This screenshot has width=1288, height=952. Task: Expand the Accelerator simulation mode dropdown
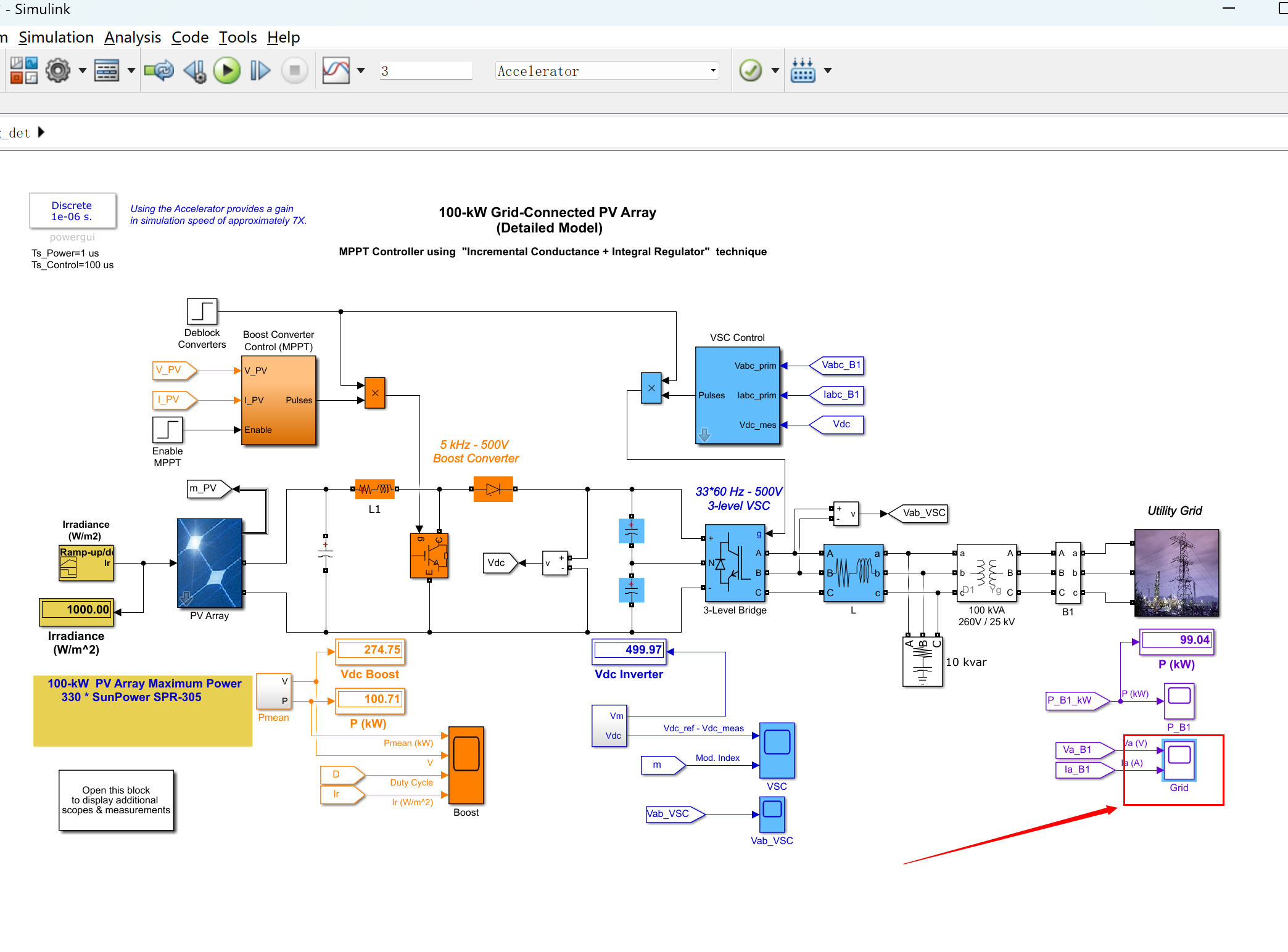(713, 71)
